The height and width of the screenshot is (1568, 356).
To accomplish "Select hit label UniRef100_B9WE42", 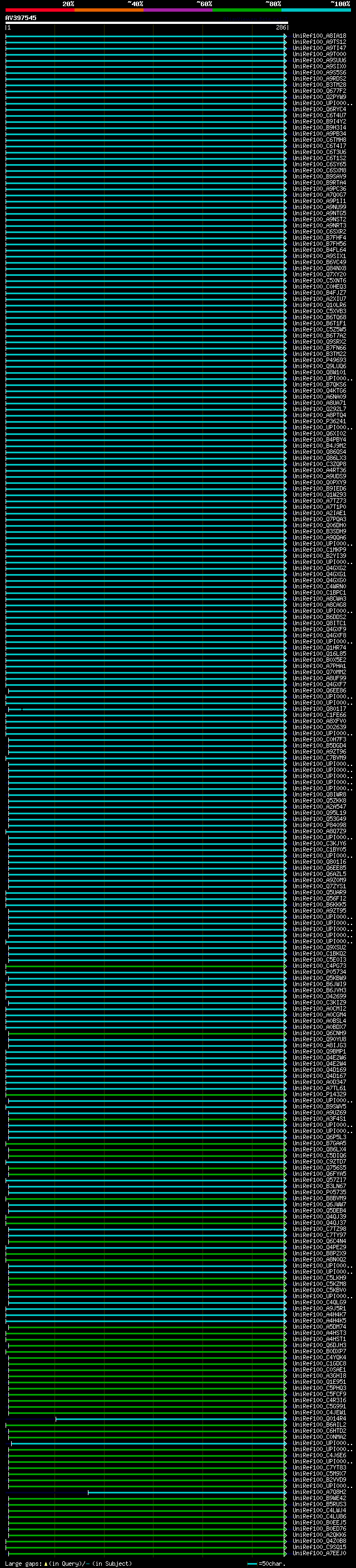I will 319,1498.
